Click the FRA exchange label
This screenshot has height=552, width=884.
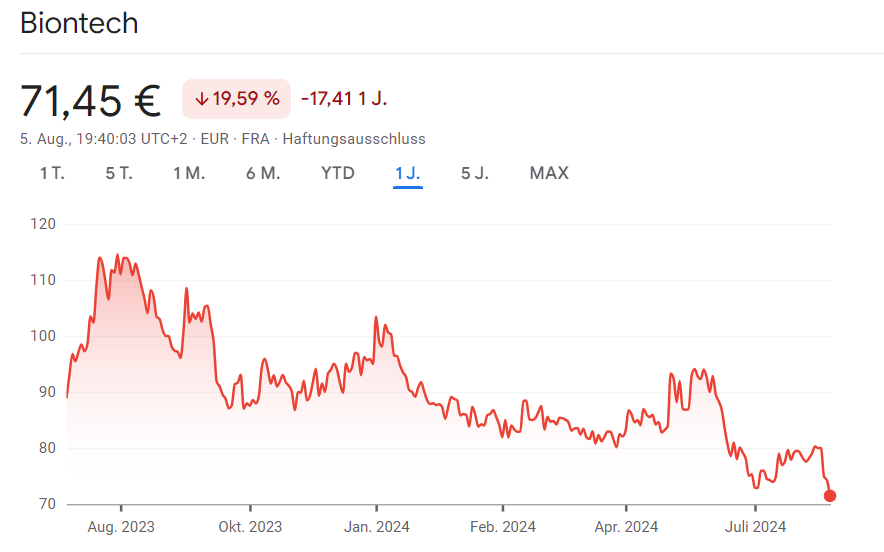(255, 139)
